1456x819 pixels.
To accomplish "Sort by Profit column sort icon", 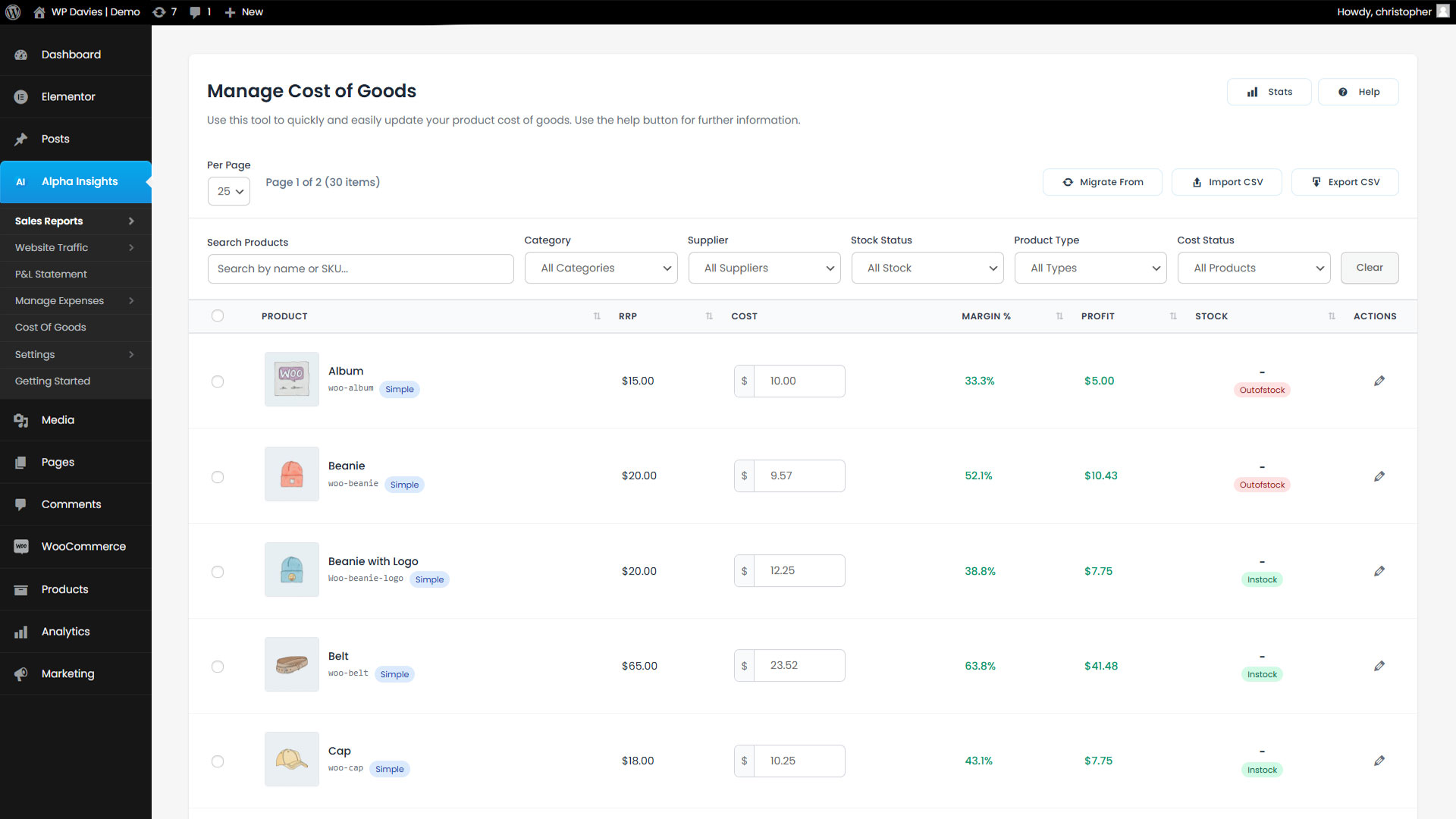I will pyautogui.click(x=1173, y=316).
